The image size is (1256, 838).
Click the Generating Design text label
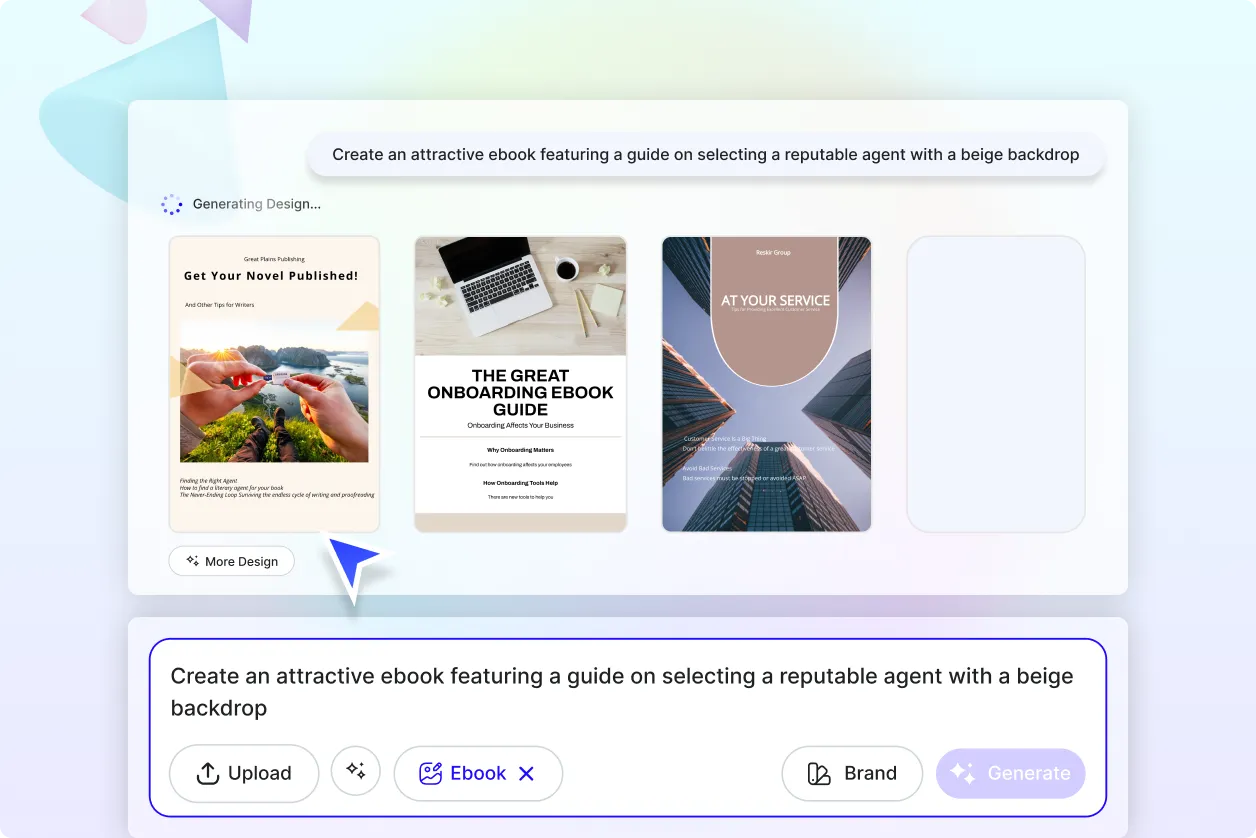click(x=256, y=204)
